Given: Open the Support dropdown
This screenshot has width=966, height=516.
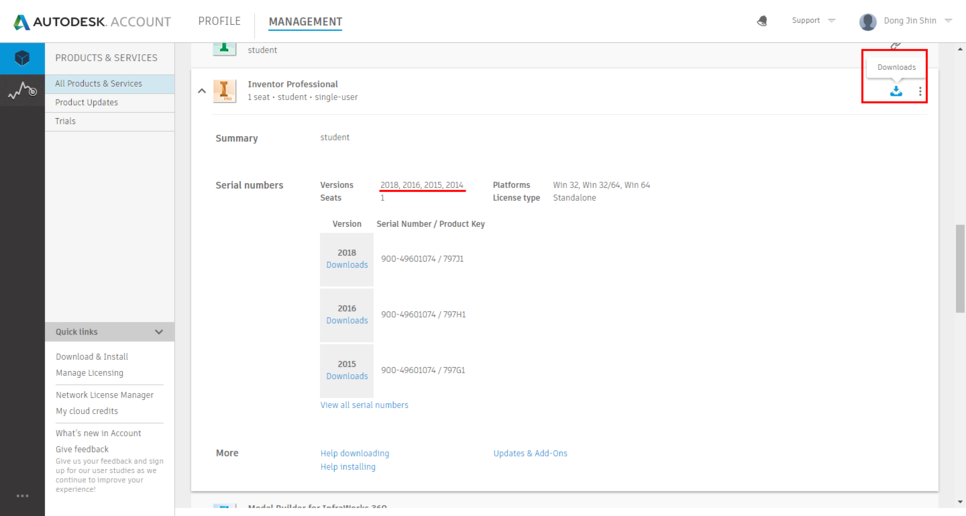Looking at the screenshot, I should coord(813,20).
